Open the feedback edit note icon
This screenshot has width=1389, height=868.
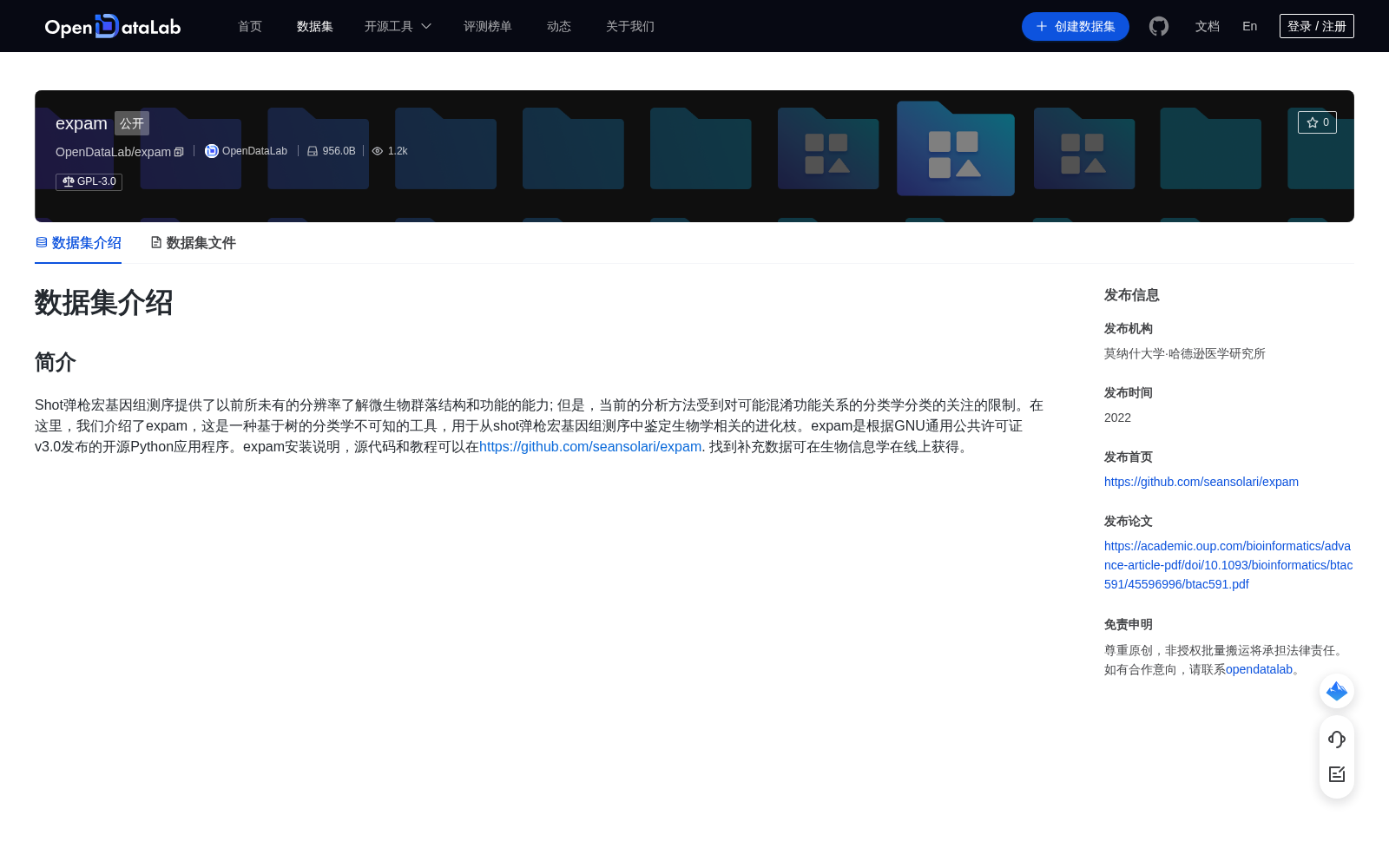click(1337, 773)
